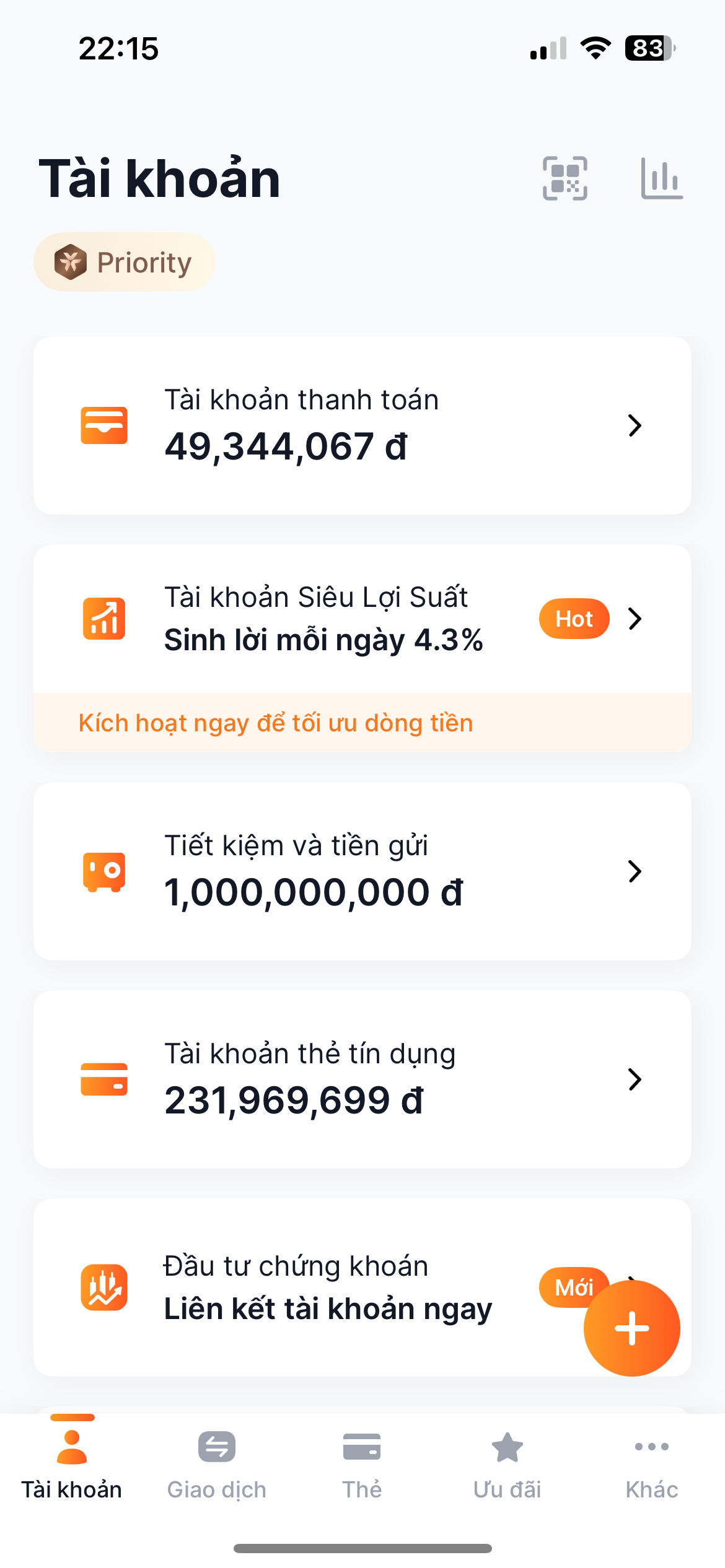This screenshot has height=1568, width=725.
Task: Tap the payment account wallet icon
Action: coord(104,425)
